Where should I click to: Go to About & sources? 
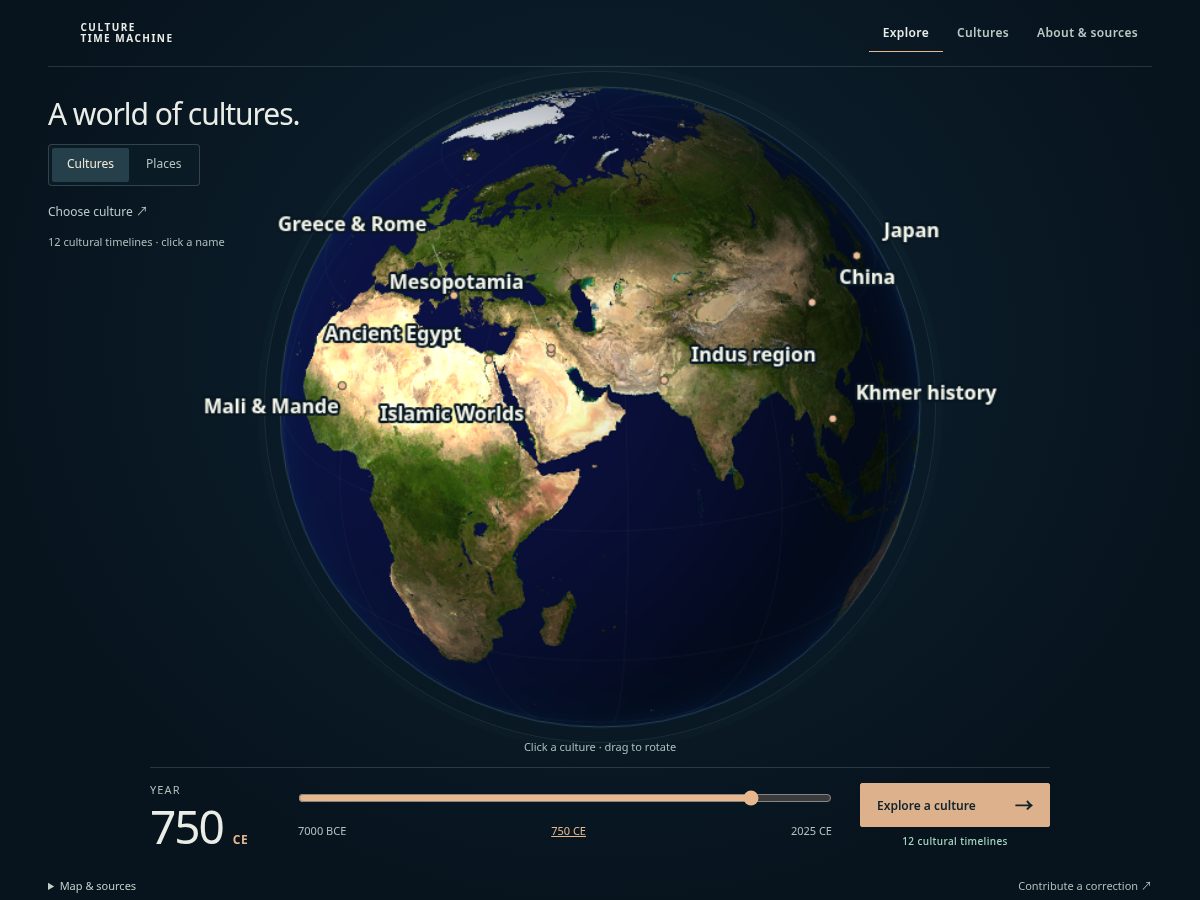pos(1087,33)
